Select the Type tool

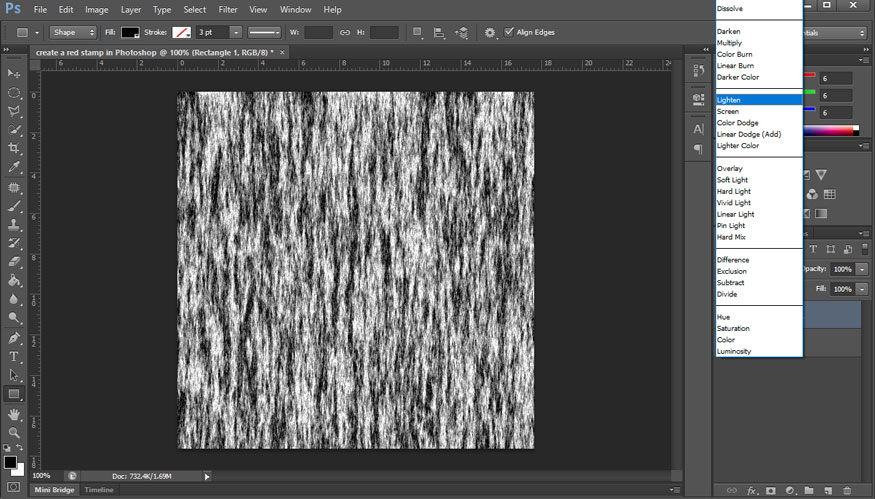pos(14,357)
